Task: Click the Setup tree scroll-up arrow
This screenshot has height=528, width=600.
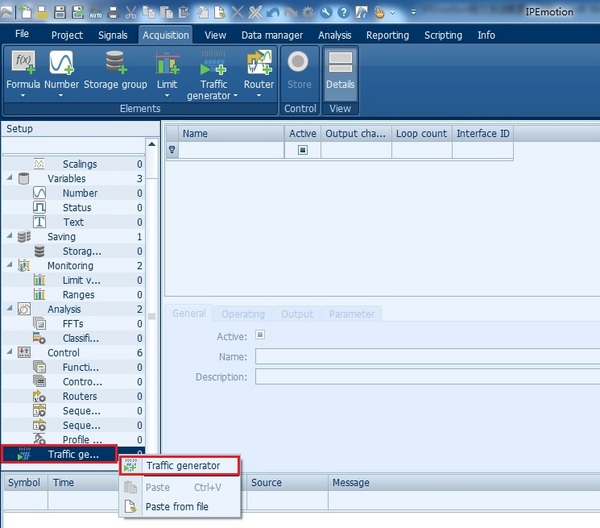Action: pyautogui.click(x=152, y=144)
